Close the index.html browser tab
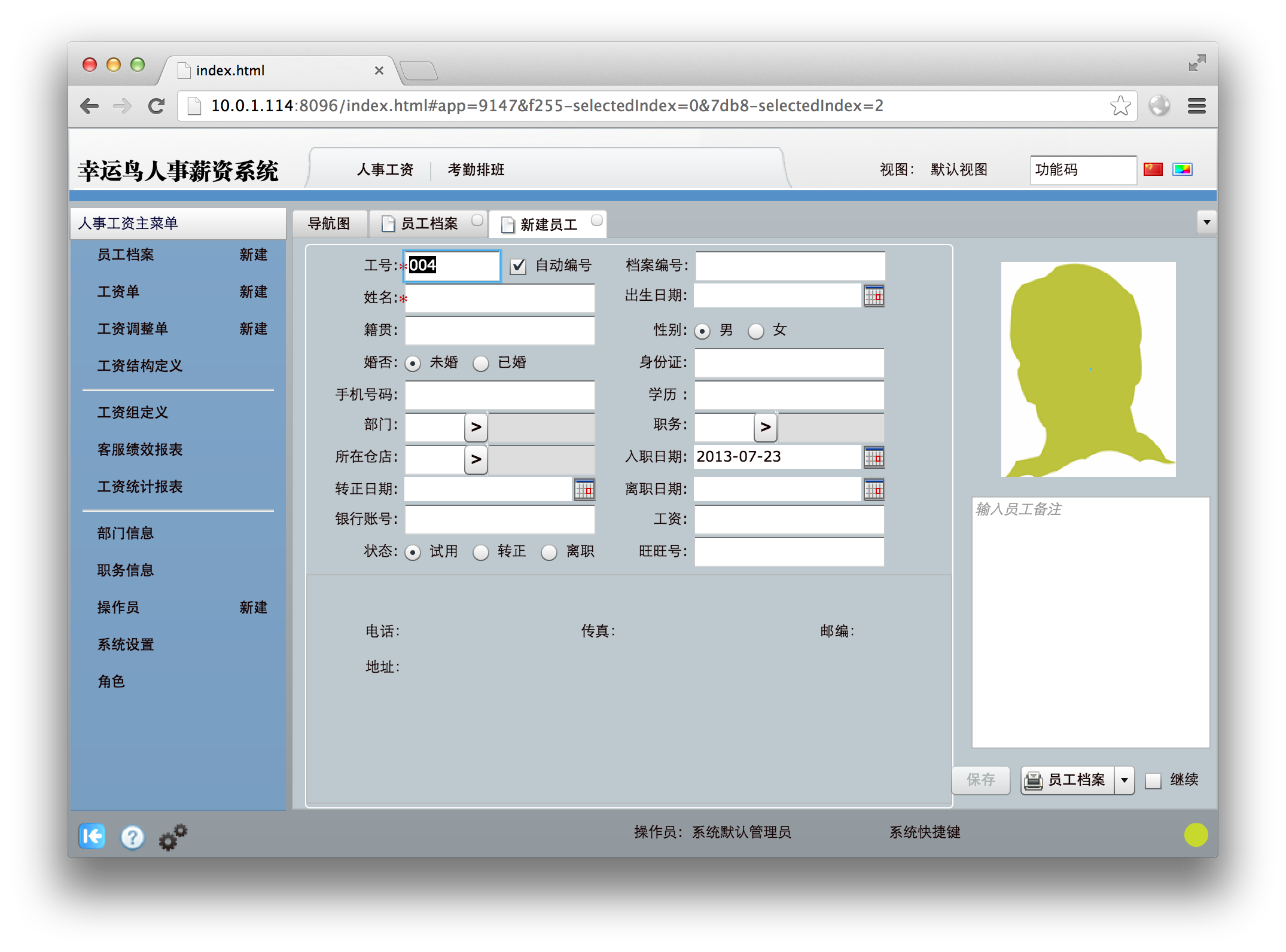Screen dimensions: 1286x952 379,71
